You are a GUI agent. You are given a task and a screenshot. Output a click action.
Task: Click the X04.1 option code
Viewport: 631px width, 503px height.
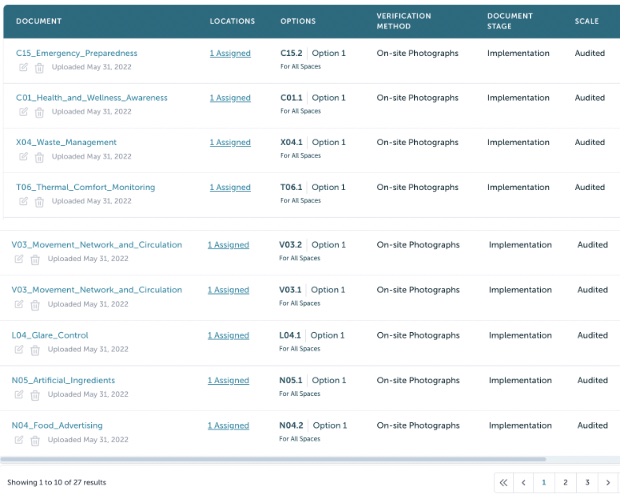pos(291,142)
